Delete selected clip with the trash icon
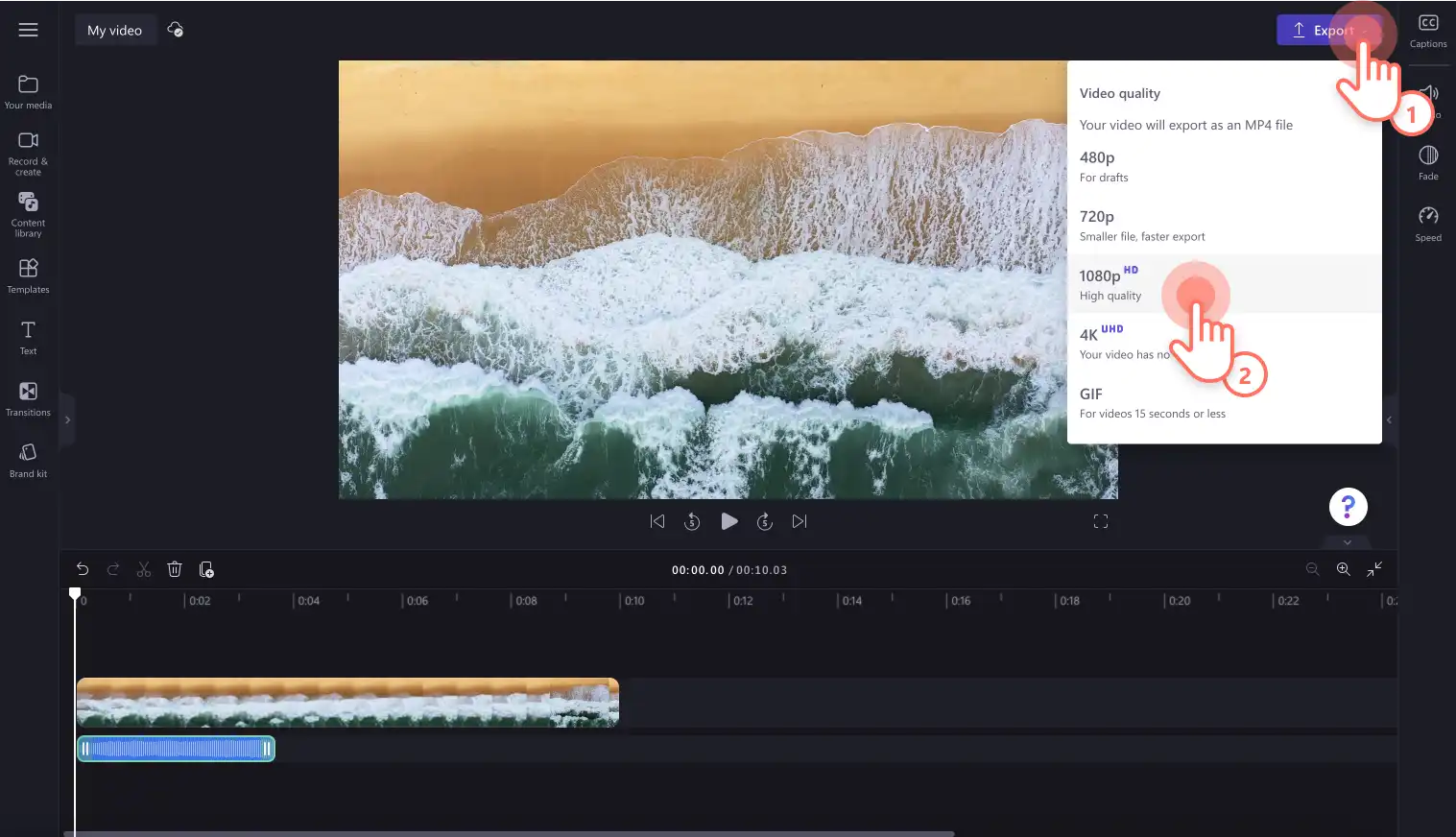This screenshot has width=1456, height=837. (x=175, y=569)
